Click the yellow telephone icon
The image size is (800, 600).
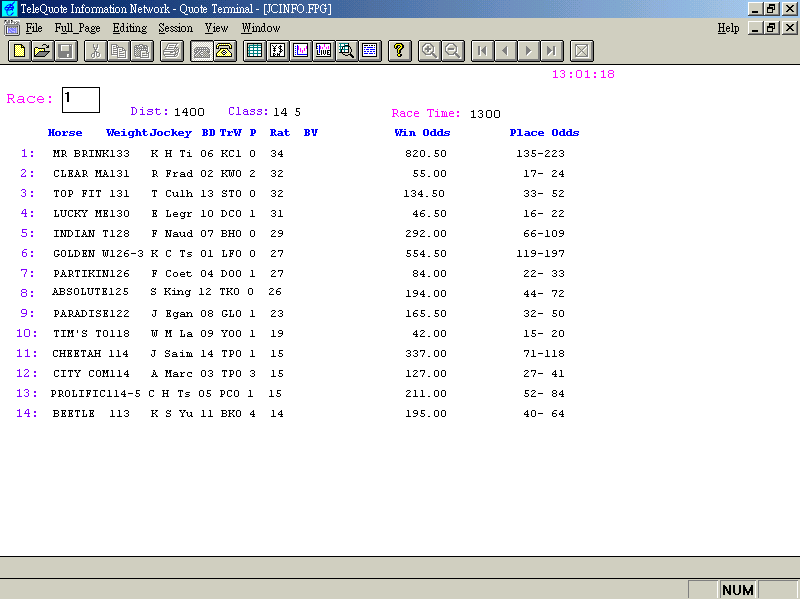point(225,51)
